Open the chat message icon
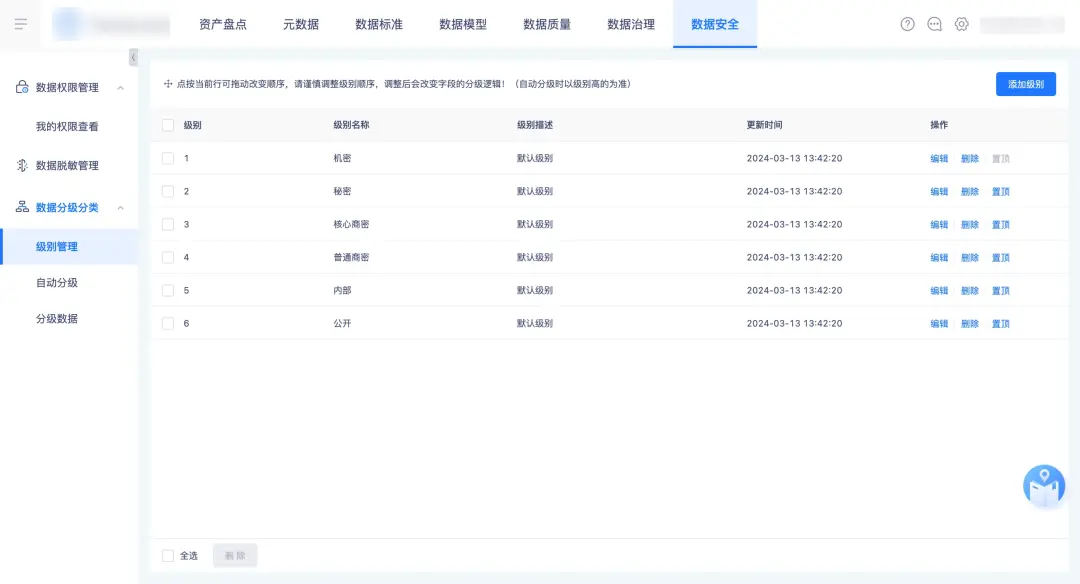The image size is (1080, 584). click(x=934, y=24)
